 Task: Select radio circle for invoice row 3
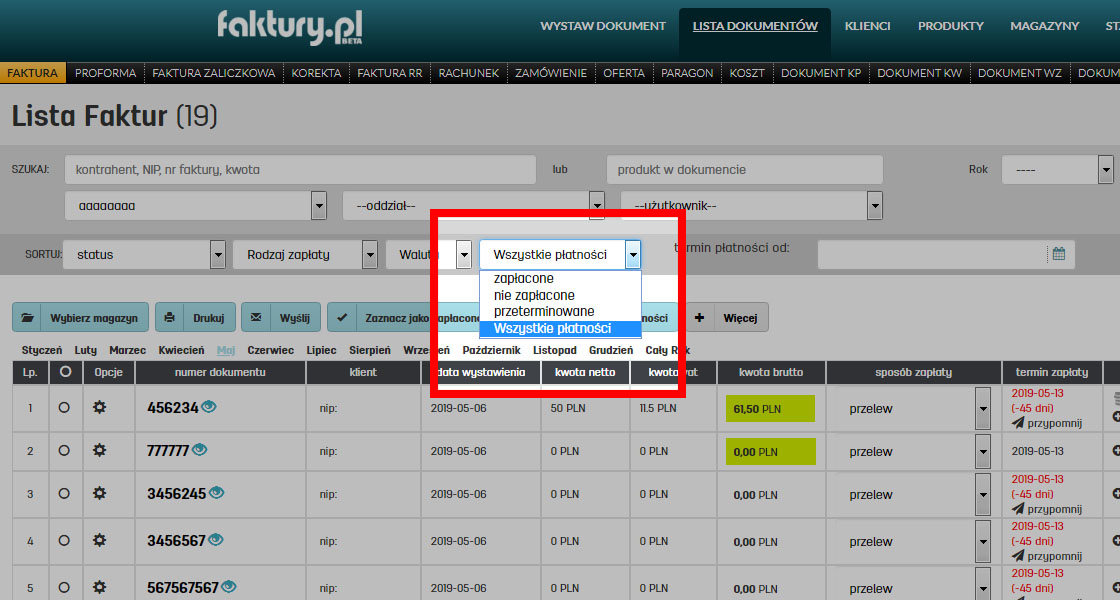[x=64, y=494]
